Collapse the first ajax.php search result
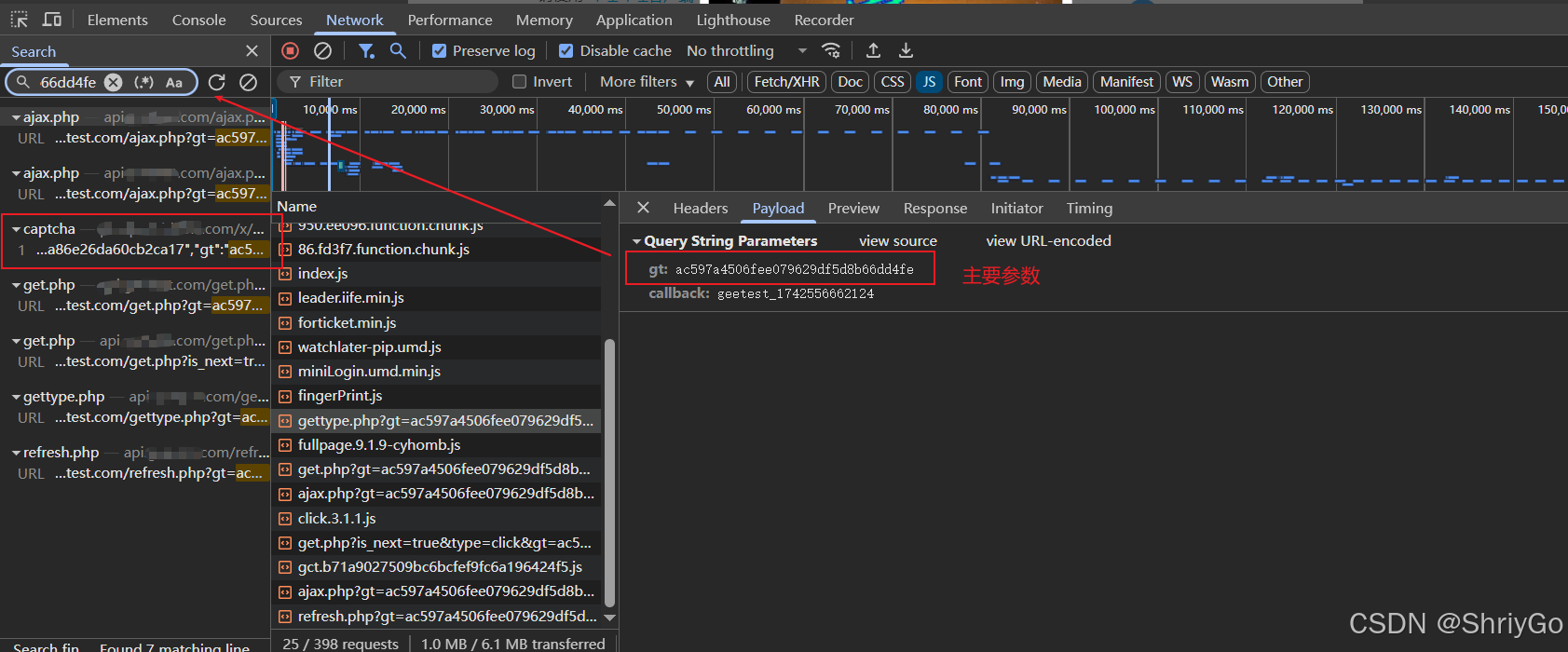Image resolution: width=1568 pixels, height=652 pixels. [17, 118]
